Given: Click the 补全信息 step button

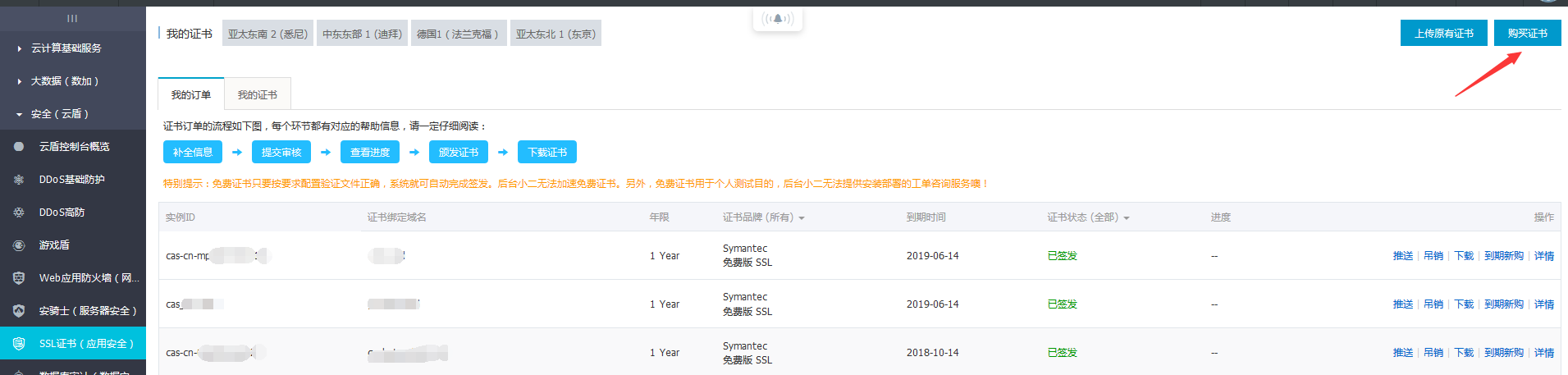Looking at the screenshot, I should [x=193, y=152].
